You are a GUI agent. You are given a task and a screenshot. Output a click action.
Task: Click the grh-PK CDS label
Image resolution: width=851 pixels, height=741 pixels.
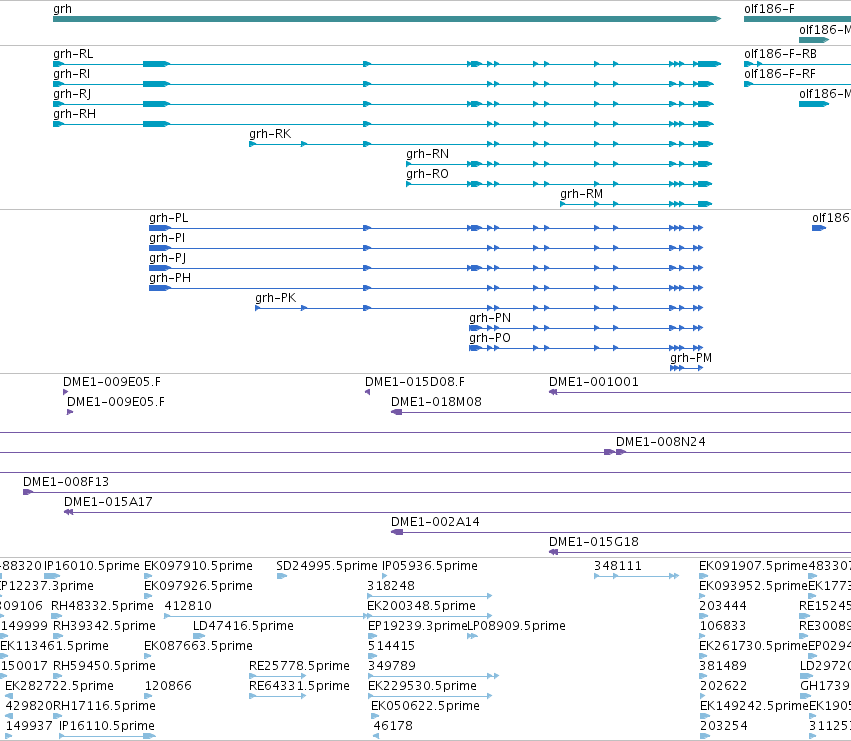(276, 298)
